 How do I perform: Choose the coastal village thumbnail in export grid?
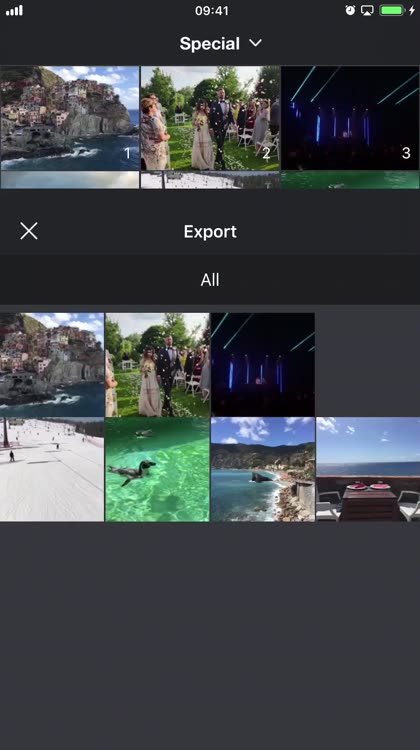point(52,364)
